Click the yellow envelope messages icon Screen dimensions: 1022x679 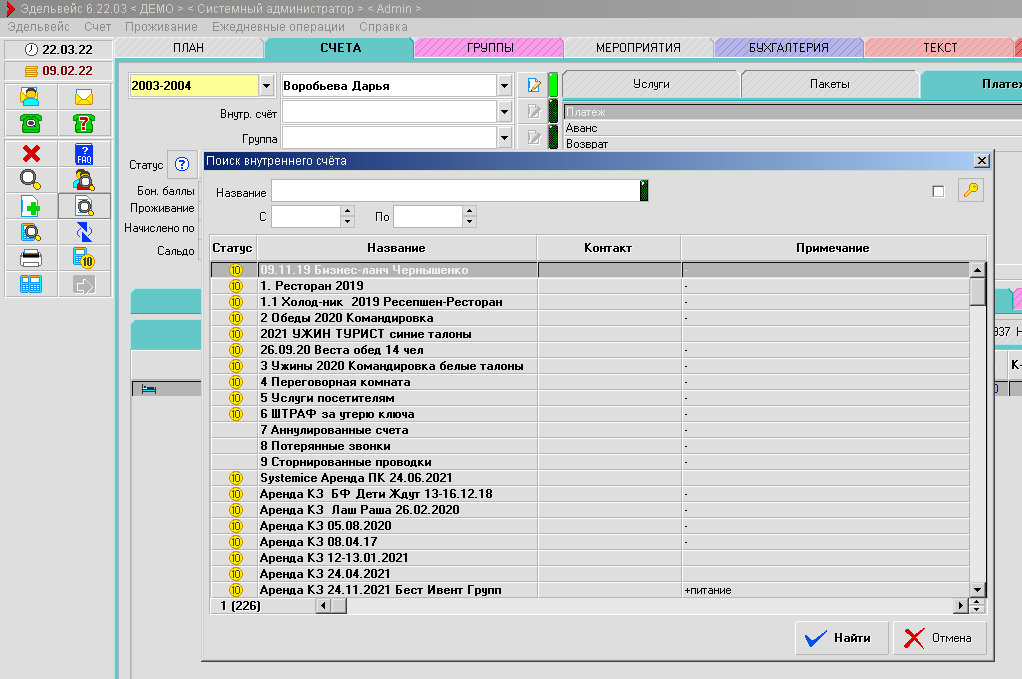(x=84, y=97)
